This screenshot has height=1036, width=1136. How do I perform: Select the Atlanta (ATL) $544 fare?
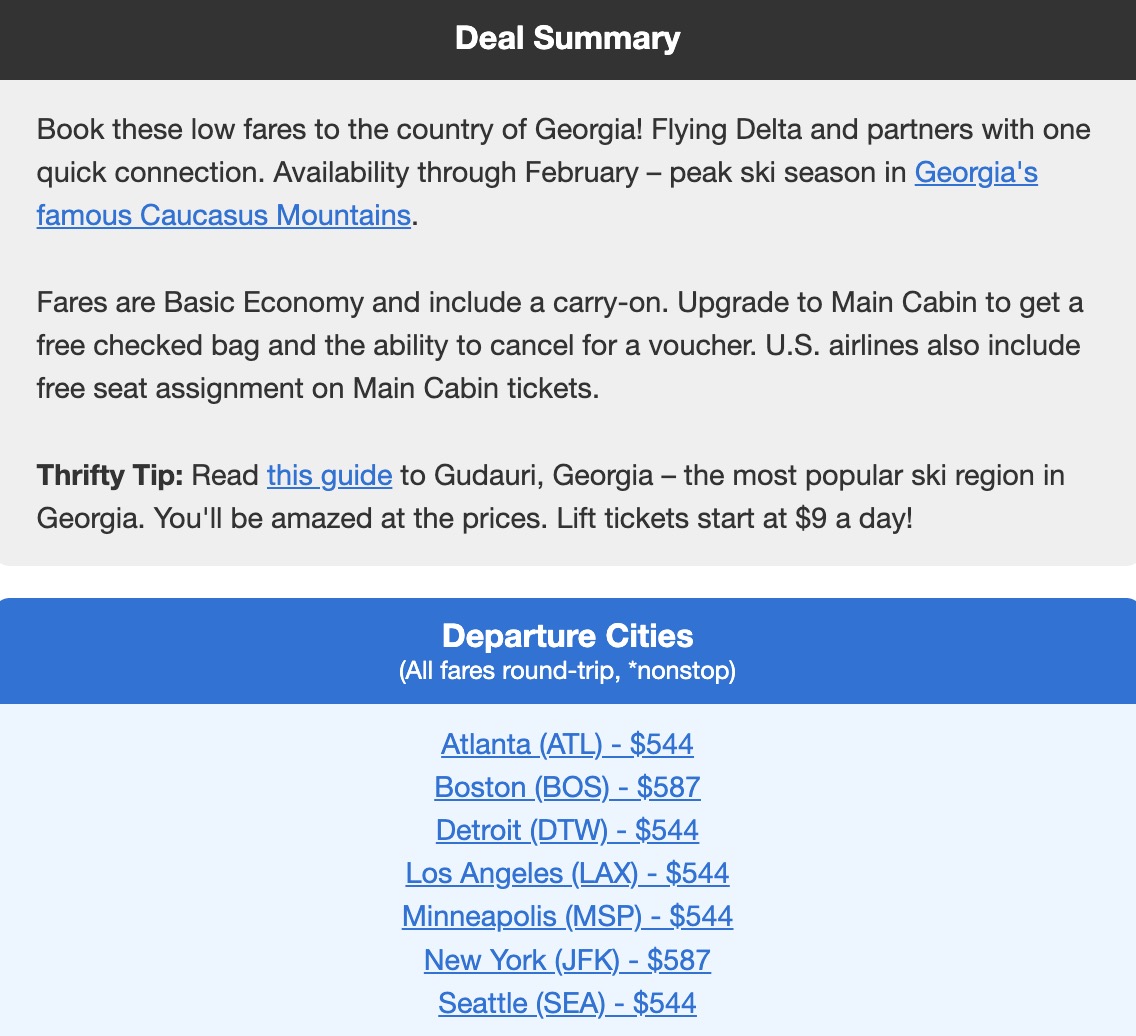(x=567, y=744)
